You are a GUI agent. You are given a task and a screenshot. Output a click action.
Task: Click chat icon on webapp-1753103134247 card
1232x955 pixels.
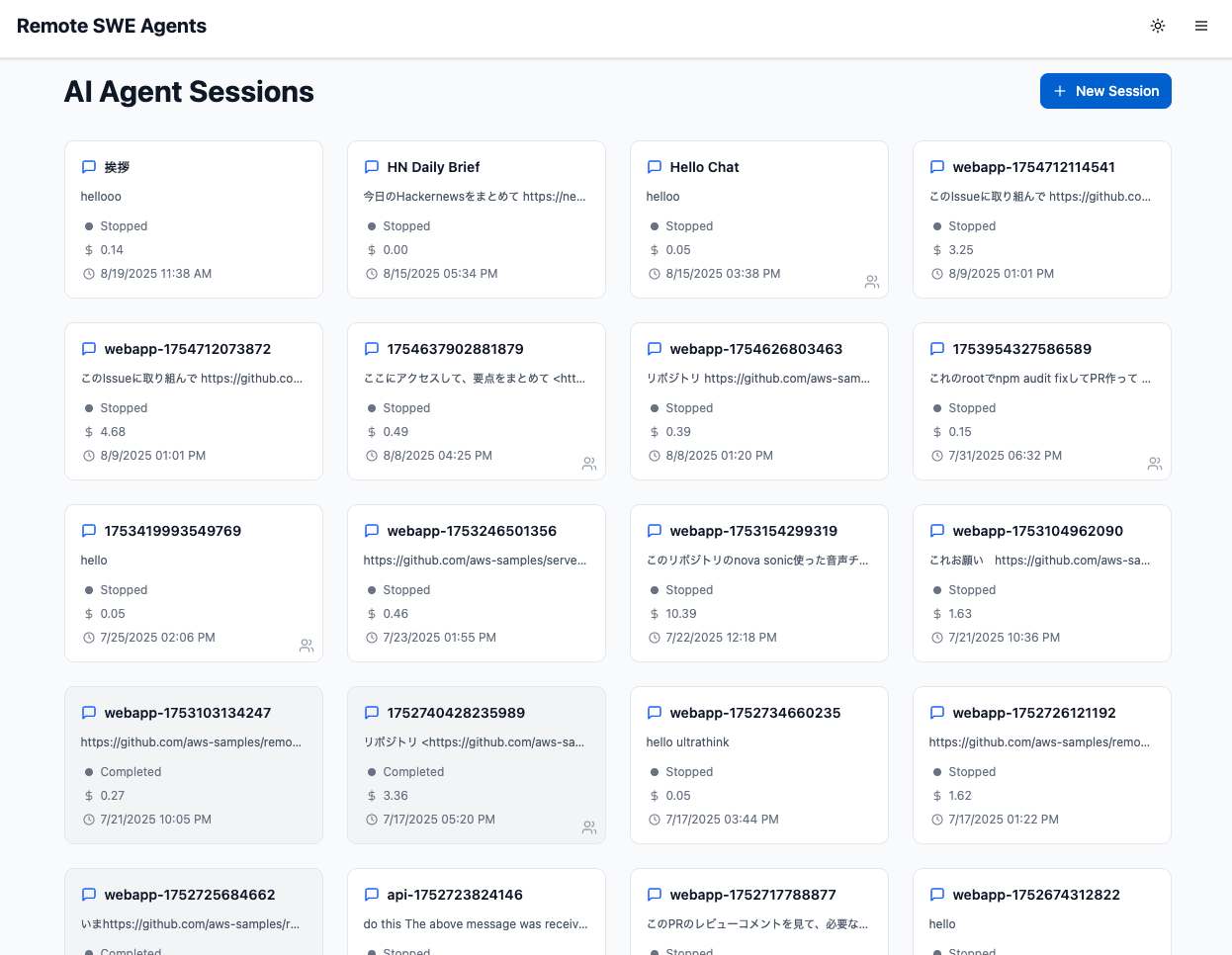tap(89, 713)
